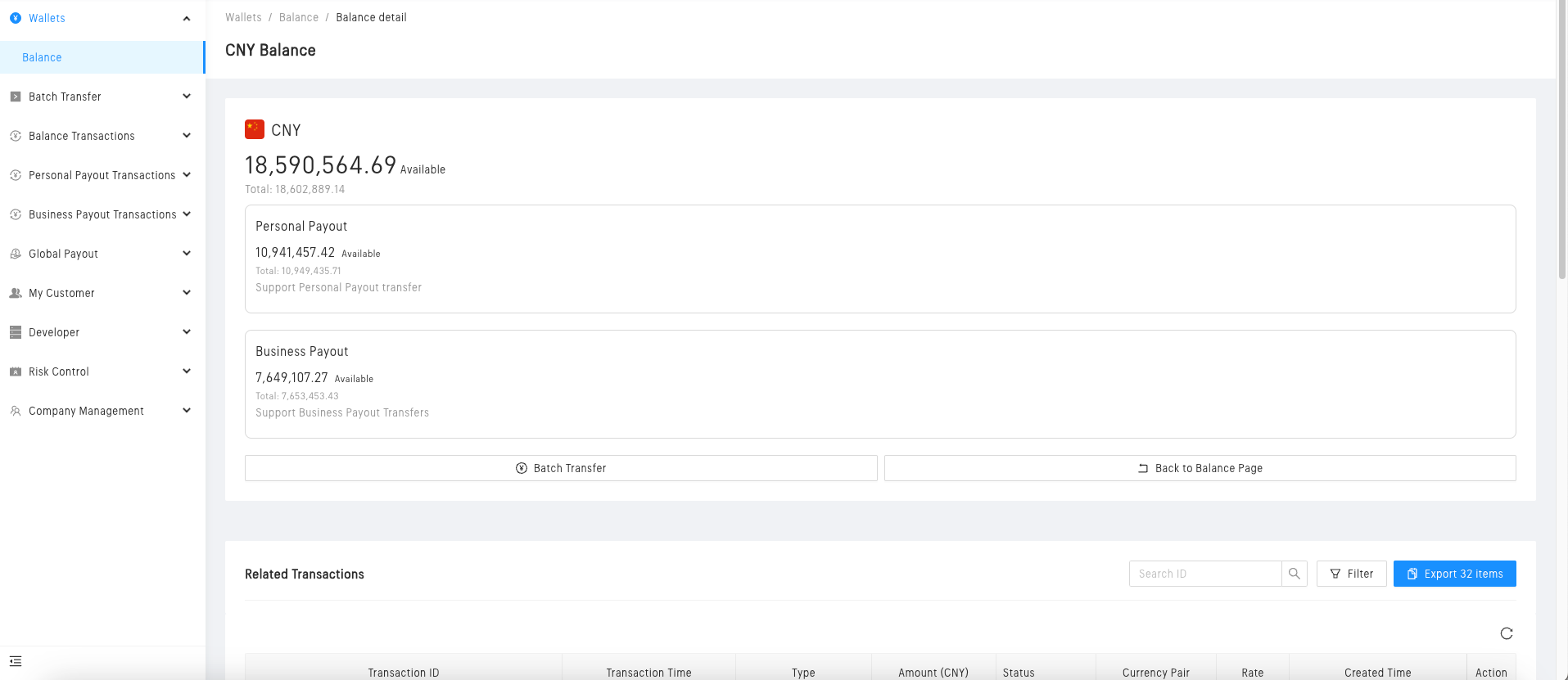Go to Balance breadcrumb link
The height and width of the screenshot is (680, 1568).
299,17
